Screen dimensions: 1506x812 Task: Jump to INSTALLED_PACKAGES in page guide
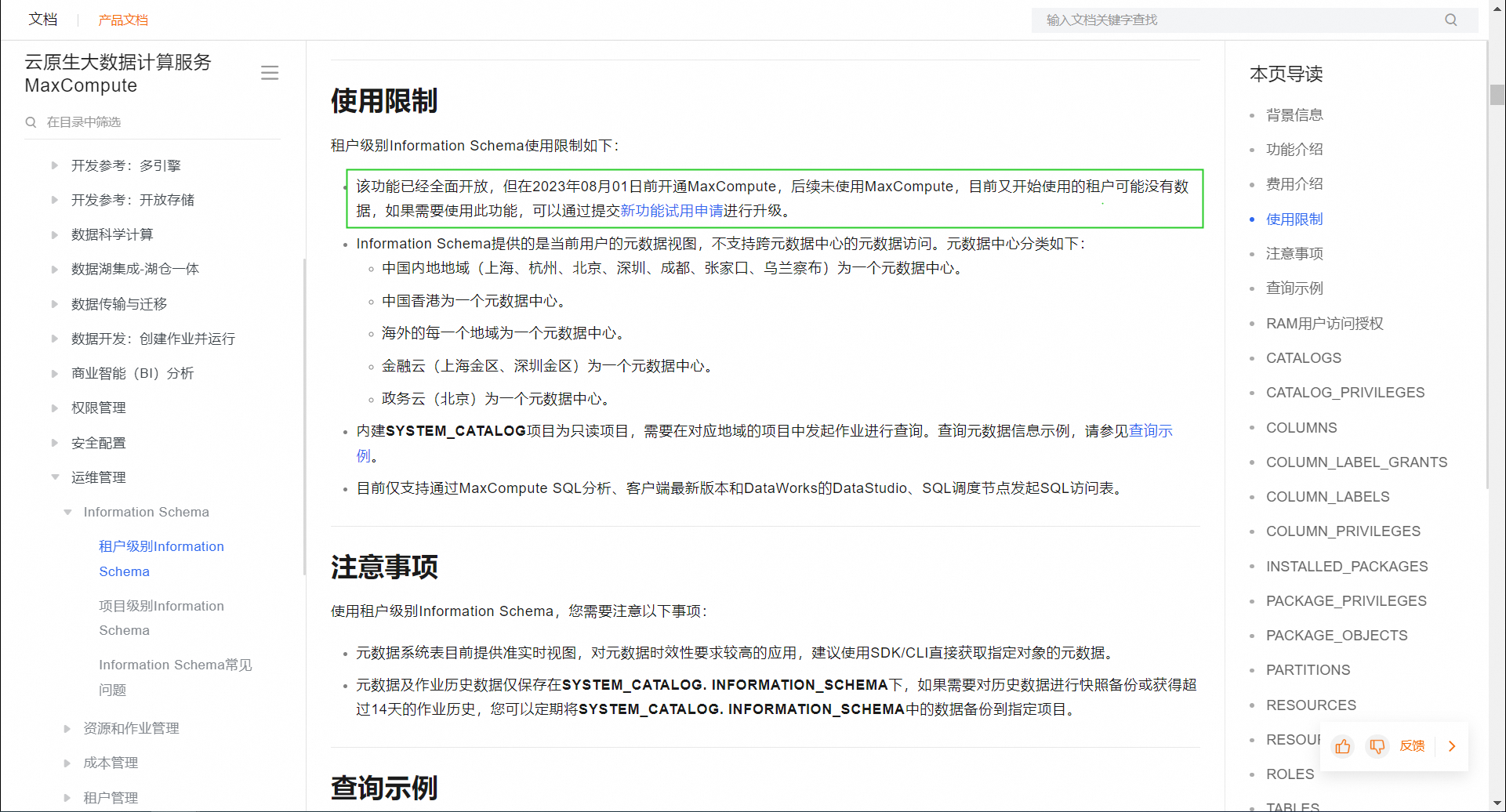(x=1347, y=566)
